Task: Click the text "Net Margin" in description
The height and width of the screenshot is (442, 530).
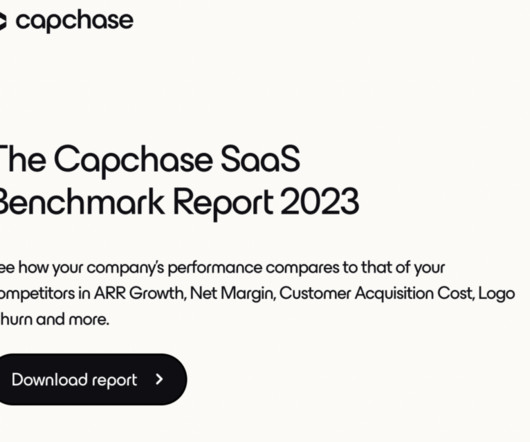Action: click(232, 293)
